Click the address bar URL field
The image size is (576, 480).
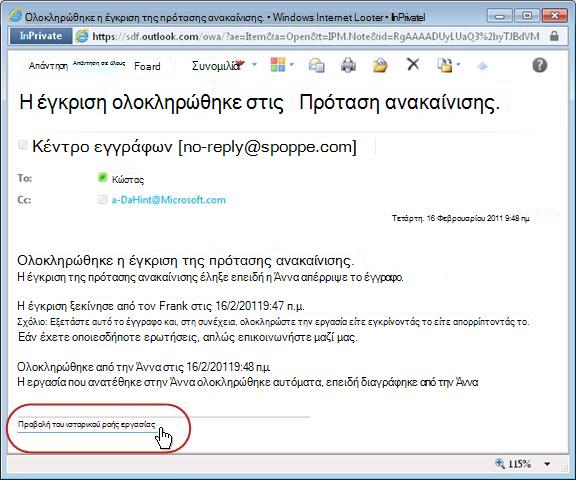(316, 36)
